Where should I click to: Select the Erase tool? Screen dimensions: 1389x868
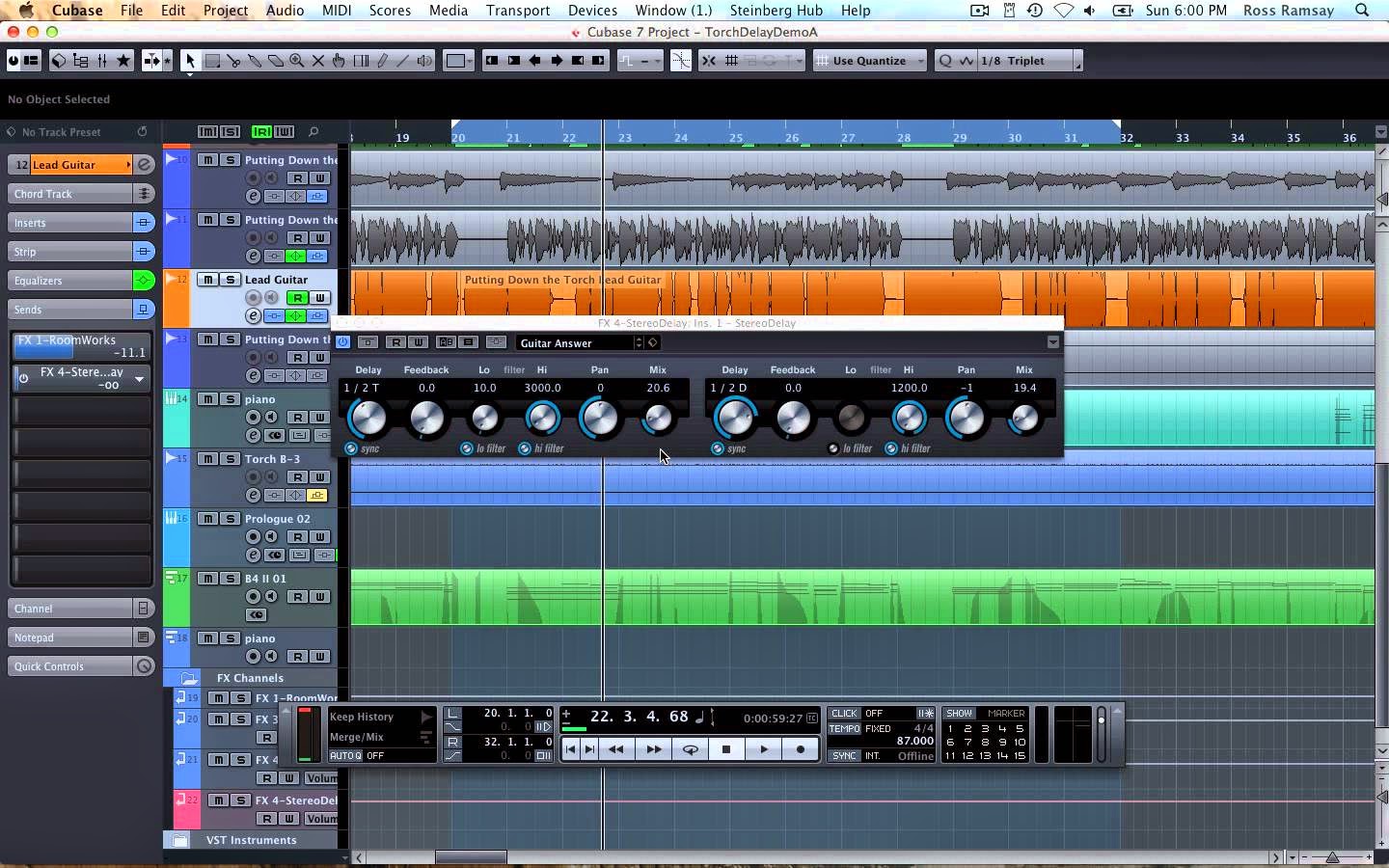pos(276,61)
